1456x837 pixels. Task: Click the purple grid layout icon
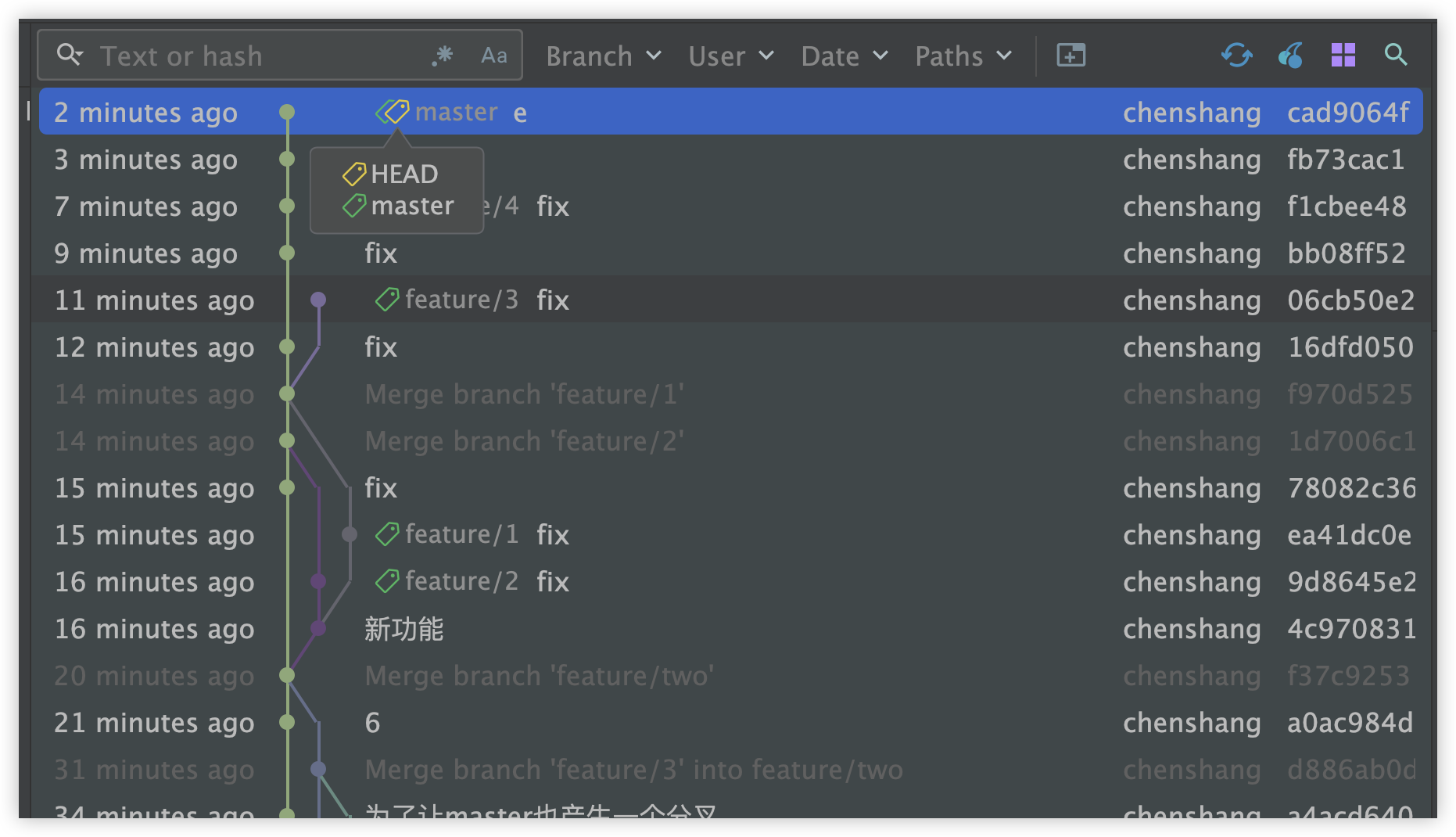(1343, 56)
